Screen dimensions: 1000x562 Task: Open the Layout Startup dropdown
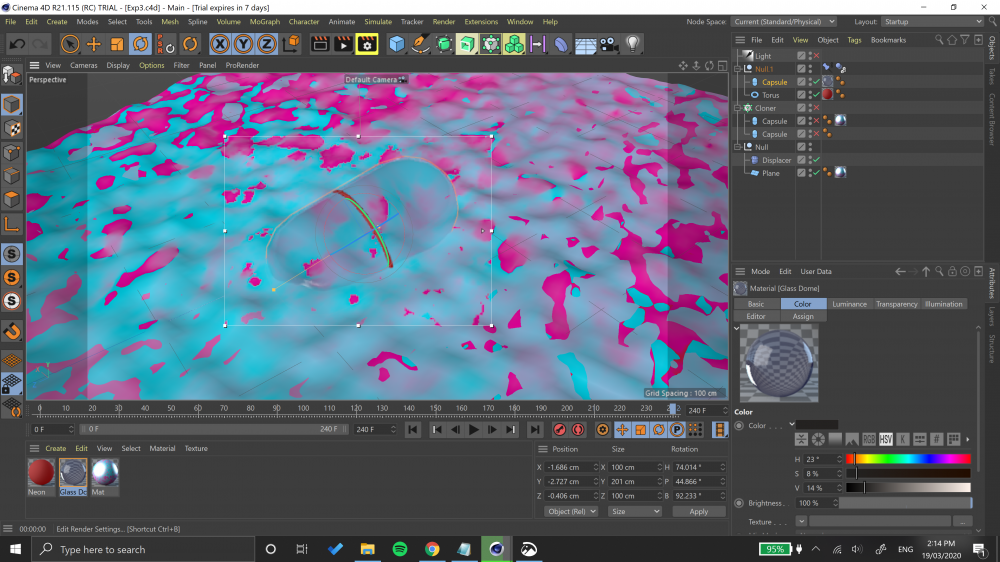click(x=932, y=22)
